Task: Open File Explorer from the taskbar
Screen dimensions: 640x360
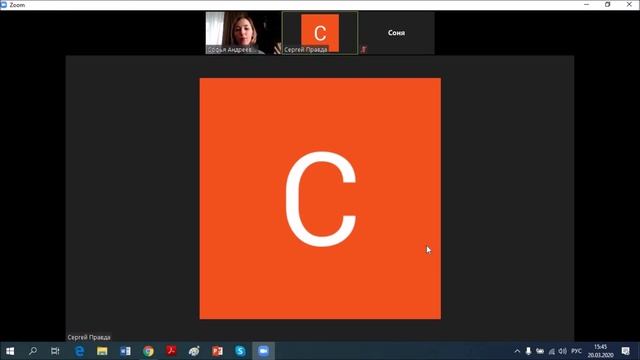Action: pyautogui.click(x=102, y=351)
